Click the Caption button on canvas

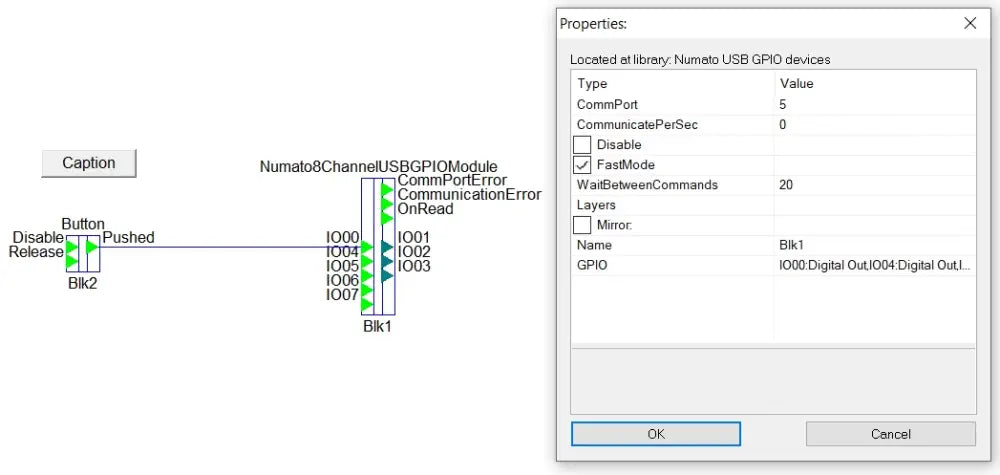[89, 163]
